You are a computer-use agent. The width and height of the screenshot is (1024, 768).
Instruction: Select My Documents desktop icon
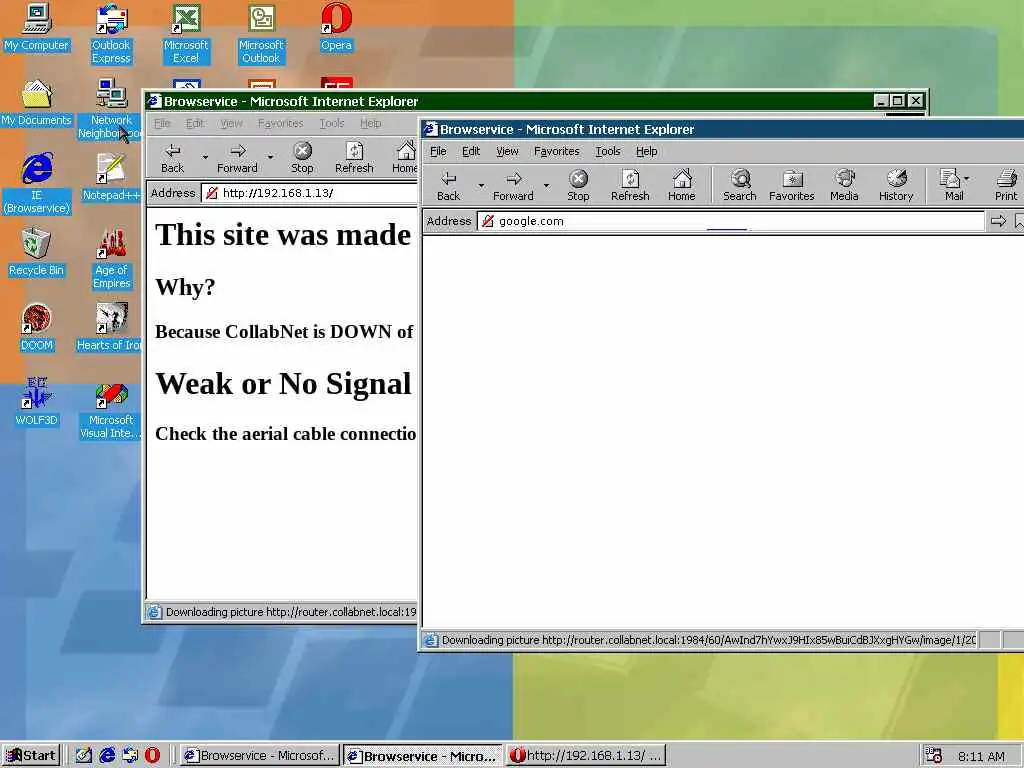[37, 103]
